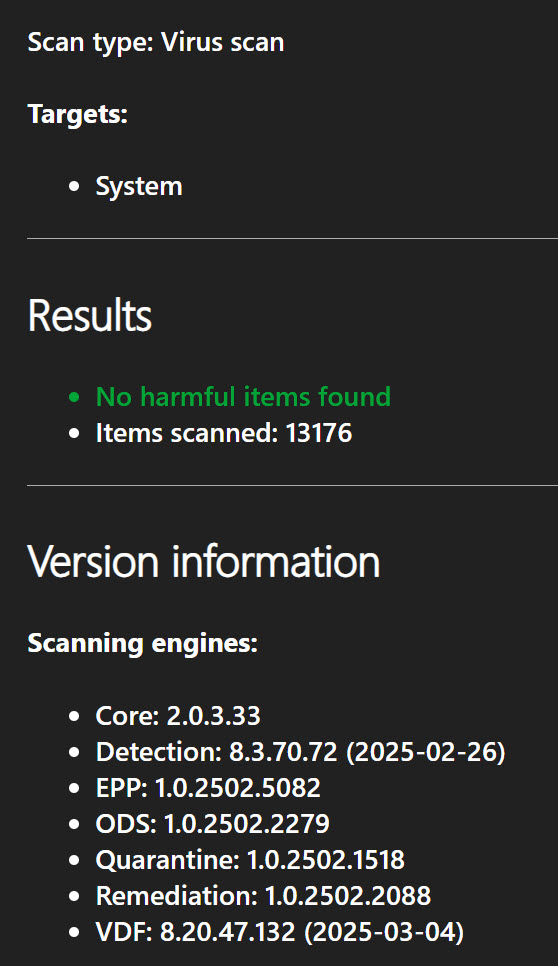Click the bullet beside System target

point(75,187)
